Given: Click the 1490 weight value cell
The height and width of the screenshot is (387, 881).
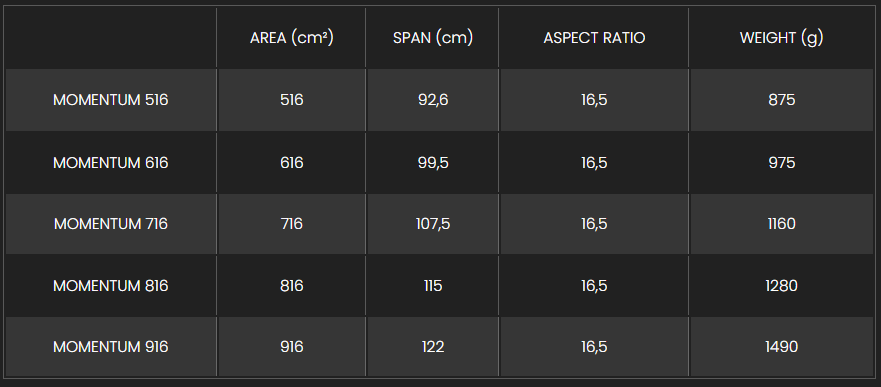Looking at the screenshot, I should coord(782,347).
